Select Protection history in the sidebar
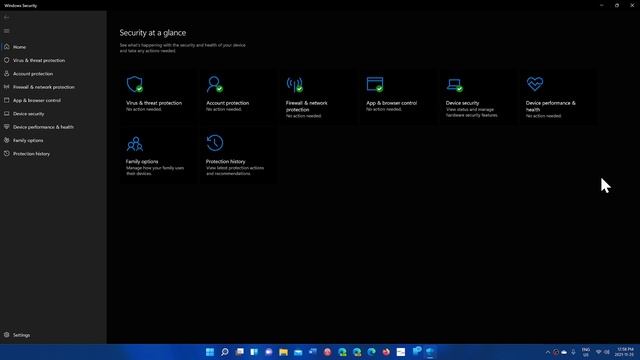This screenshot has width=640, height=360. click(53, 154)
